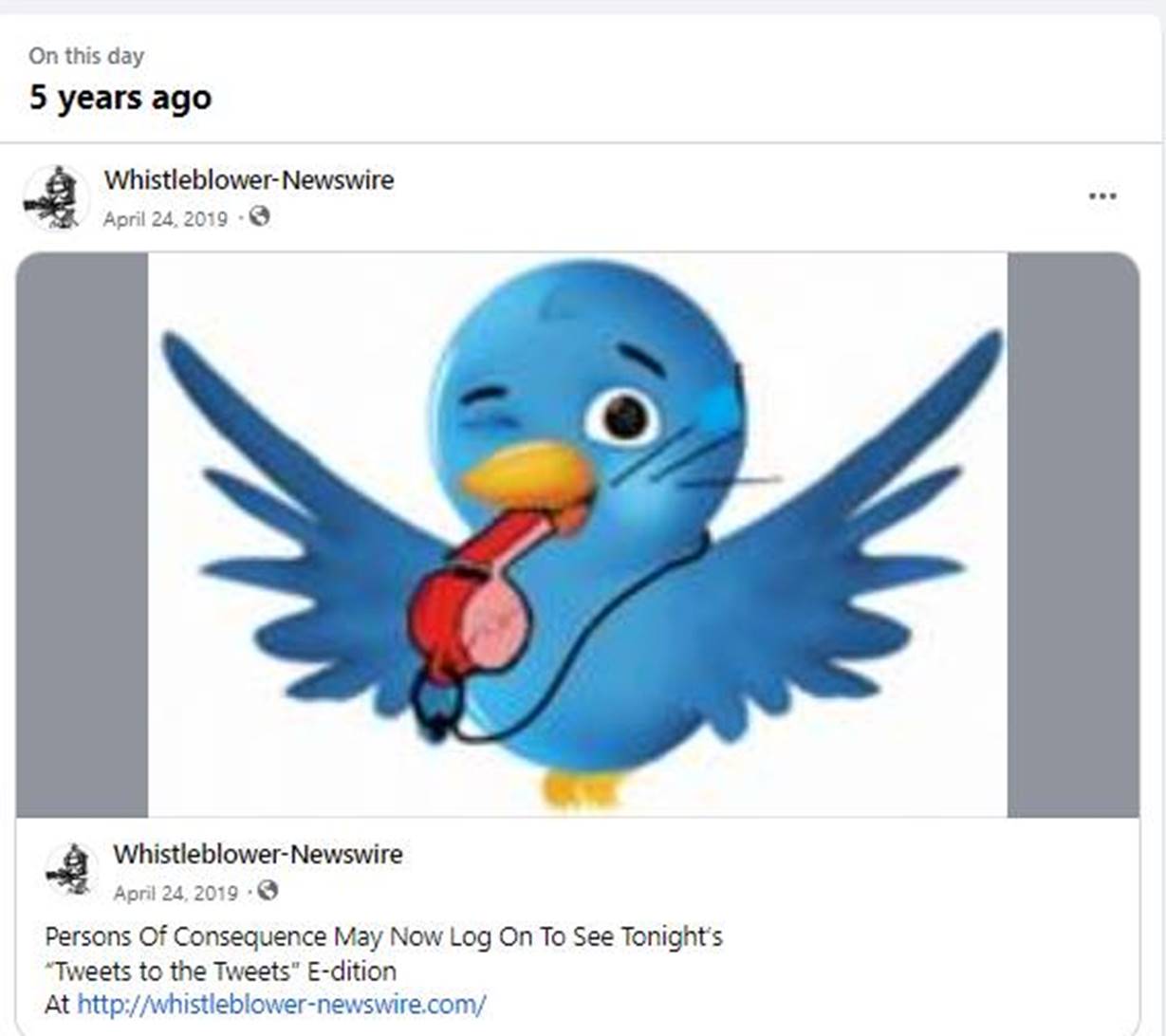Viewport: 1166px width, 1036px height.
Task: Click the "On this day" label
Action: [86, 56]
